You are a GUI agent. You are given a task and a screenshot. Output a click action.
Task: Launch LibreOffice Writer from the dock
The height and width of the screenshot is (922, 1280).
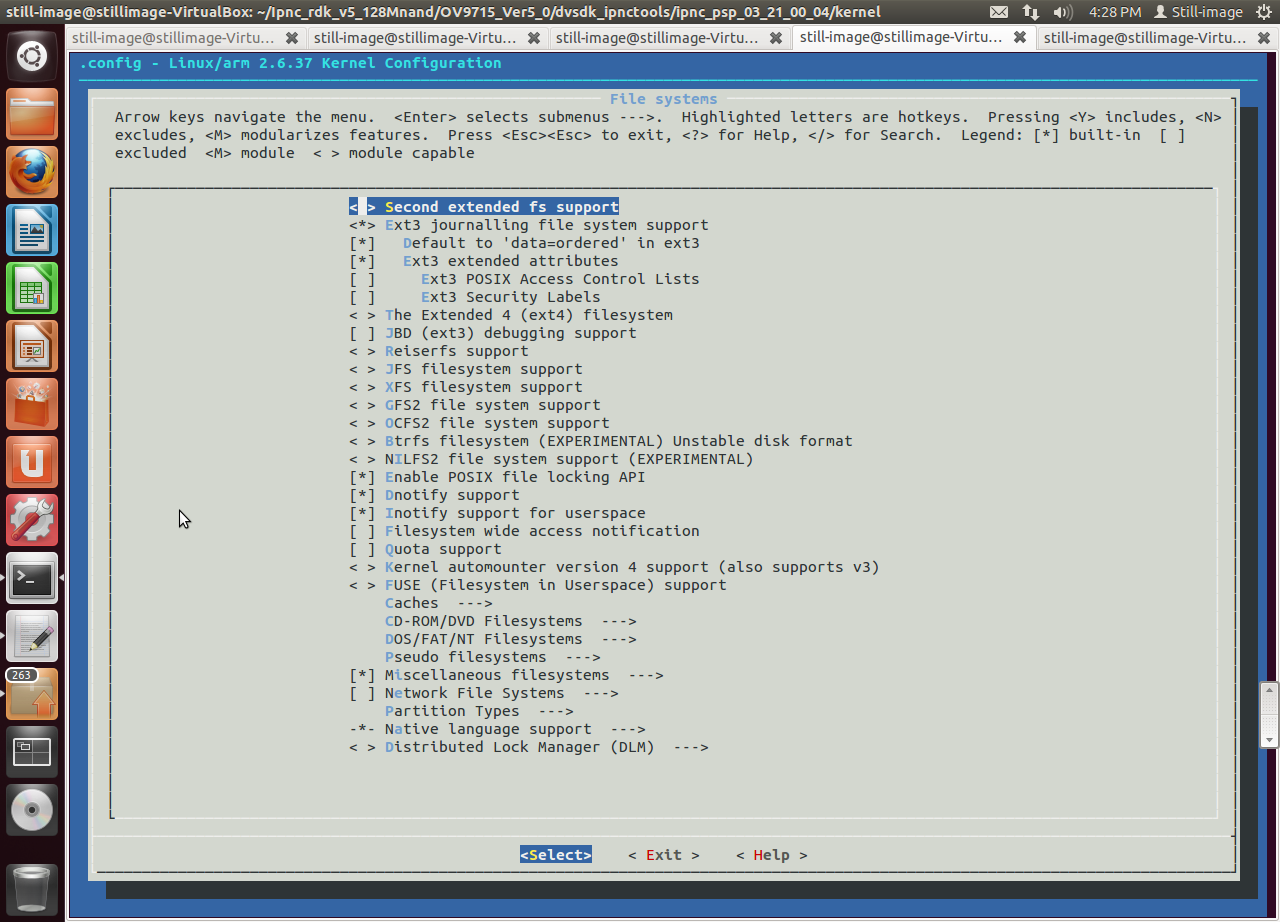(x=33, y=230)
